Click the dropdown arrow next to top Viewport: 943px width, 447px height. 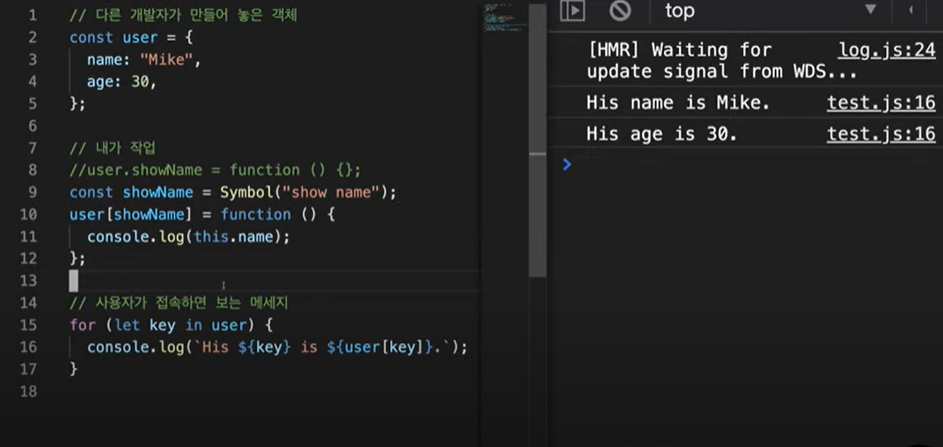pos(871,10)
